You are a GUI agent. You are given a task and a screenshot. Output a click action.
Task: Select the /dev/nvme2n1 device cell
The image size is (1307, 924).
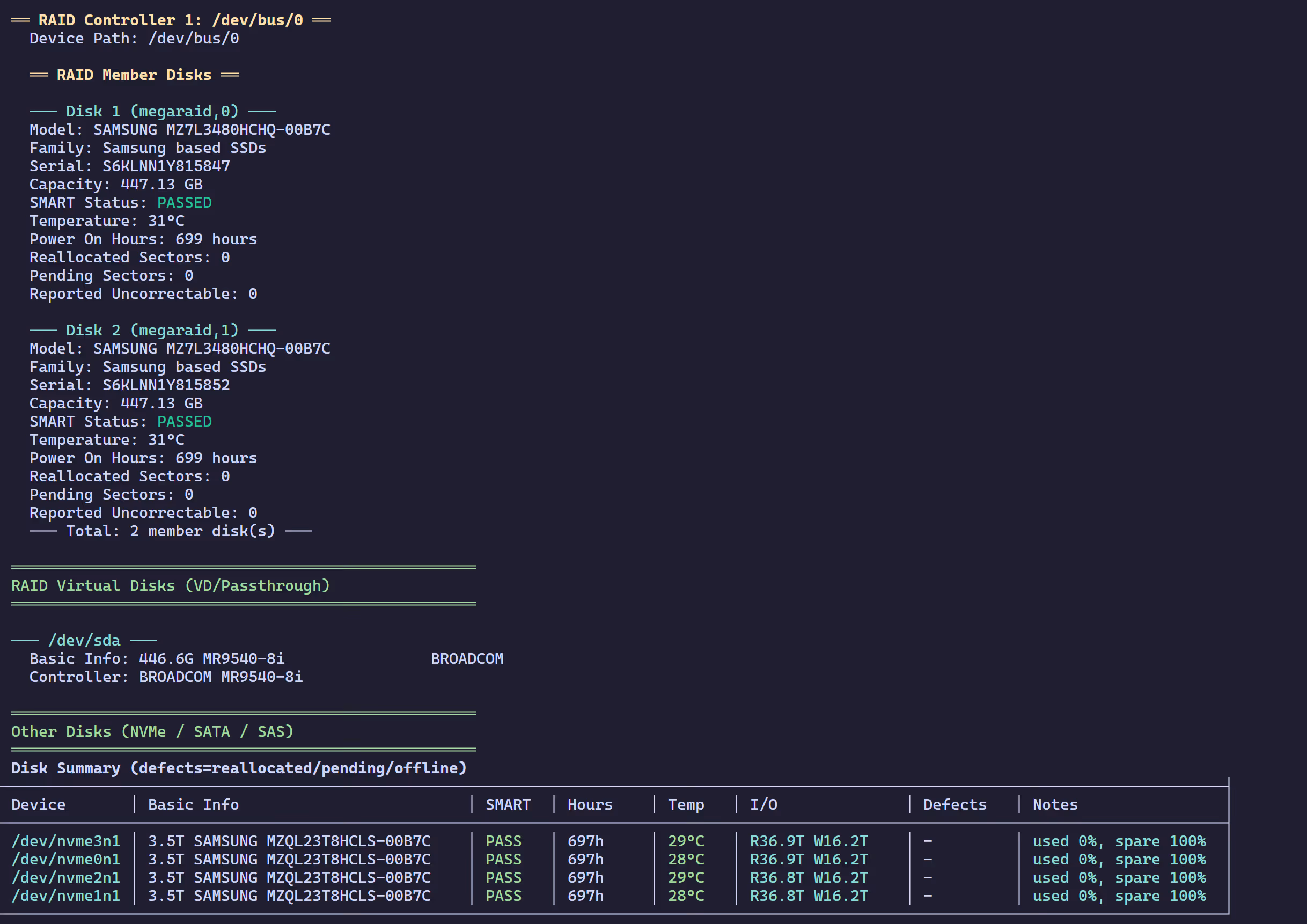(x=66, y=877)
